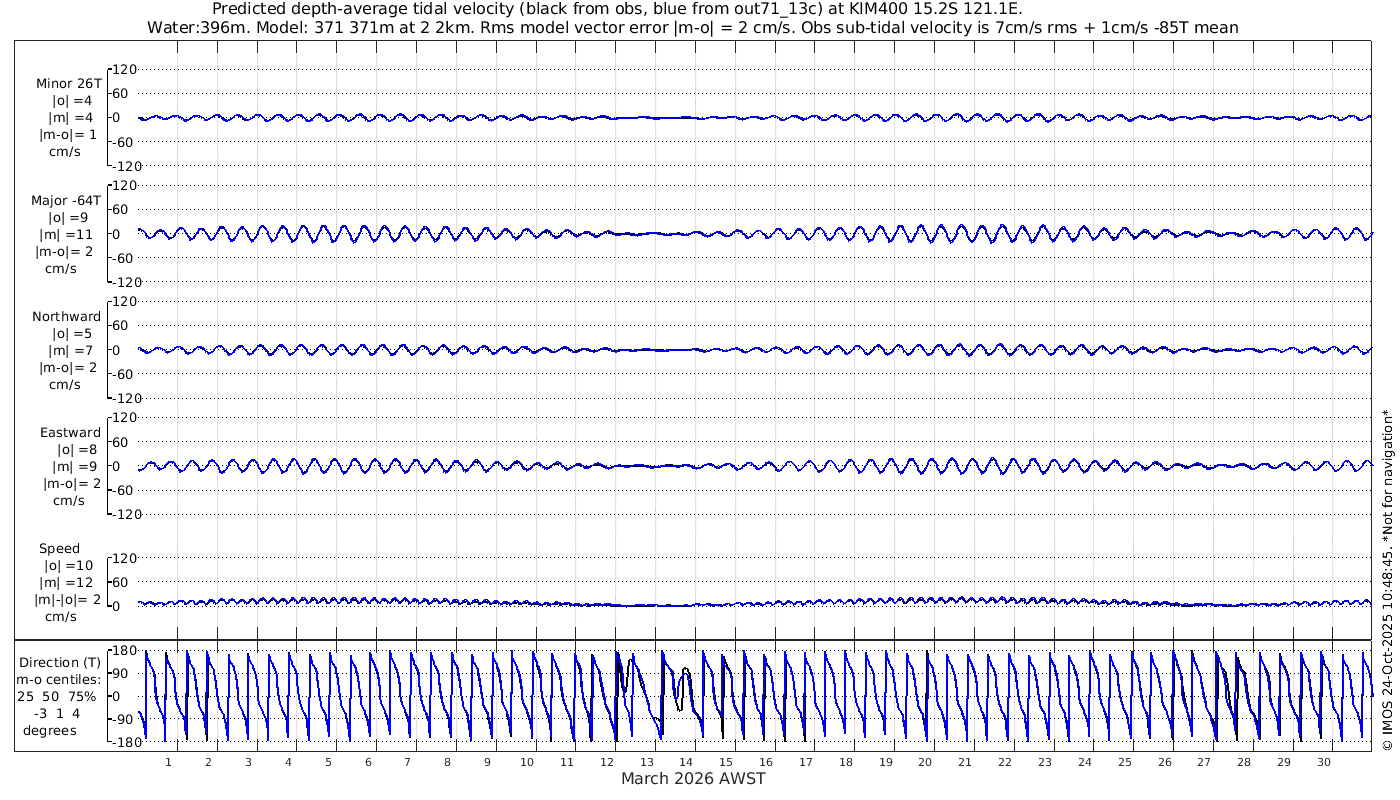Click the 'degrees' unit label

[x=51, y=731]
